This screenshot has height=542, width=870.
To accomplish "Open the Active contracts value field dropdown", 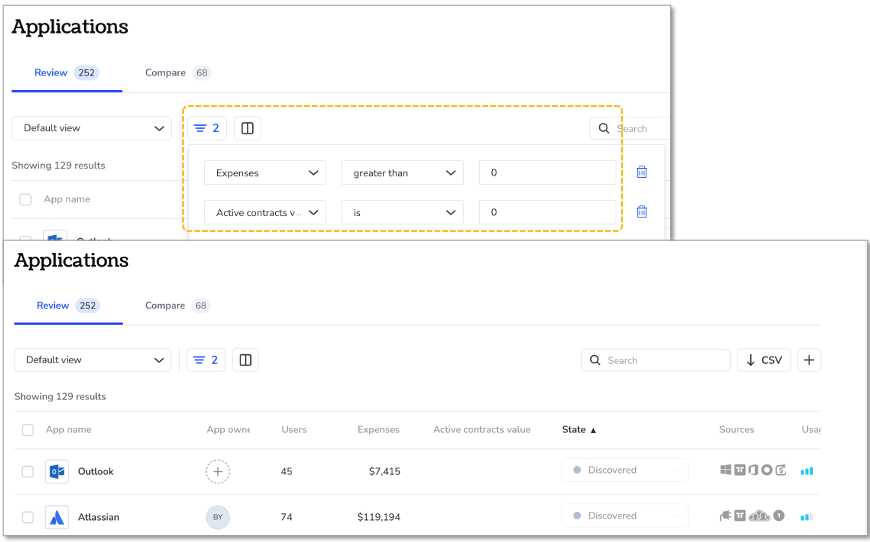I will click(265, 212).
